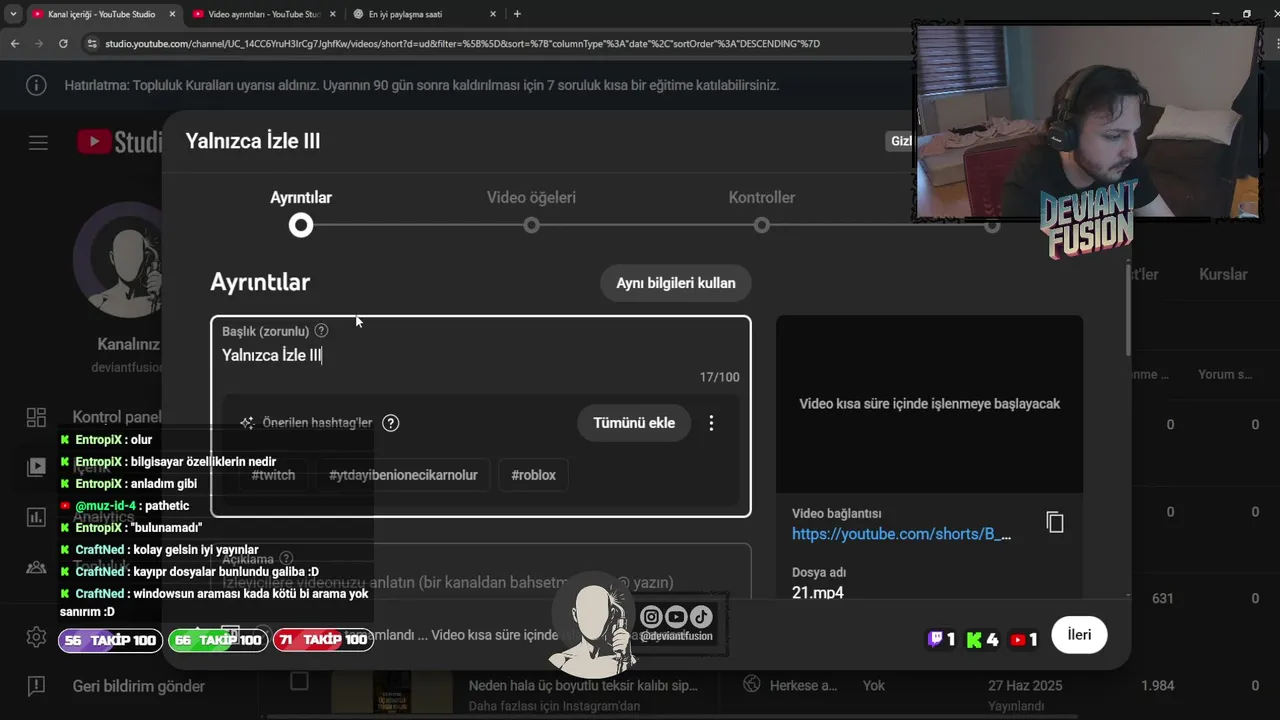
Task: Go to the Ayrıntılar step
Action: tap(301, 212)
